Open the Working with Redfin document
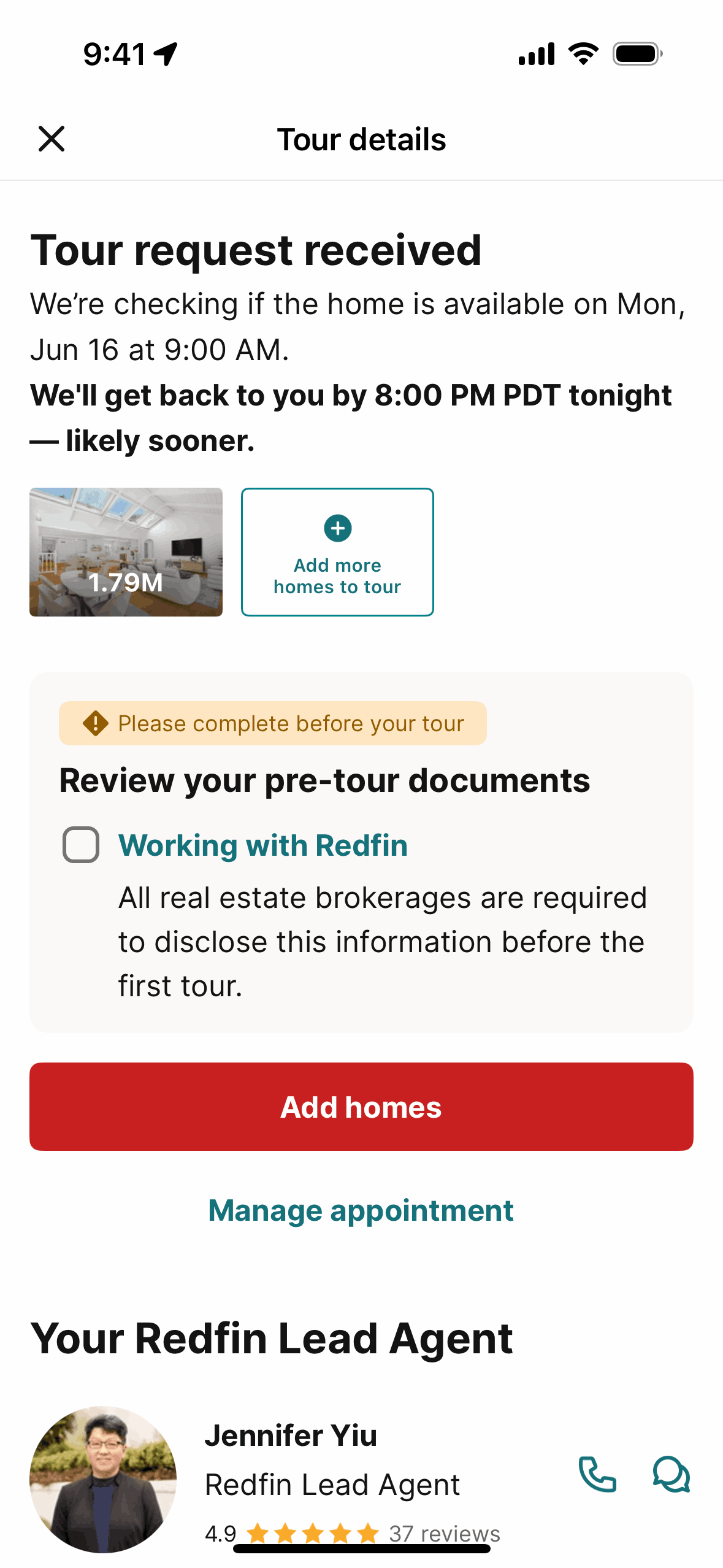This screenshot has width=723, height=1568. (263, 845)
